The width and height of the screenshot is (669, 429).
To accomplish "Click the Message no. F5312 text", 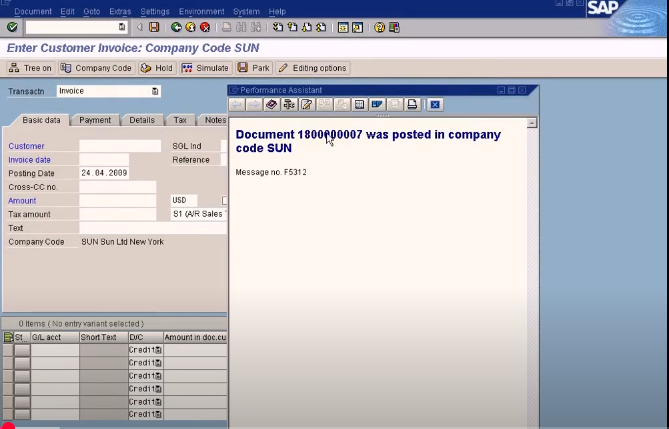I will coord(271,172).
